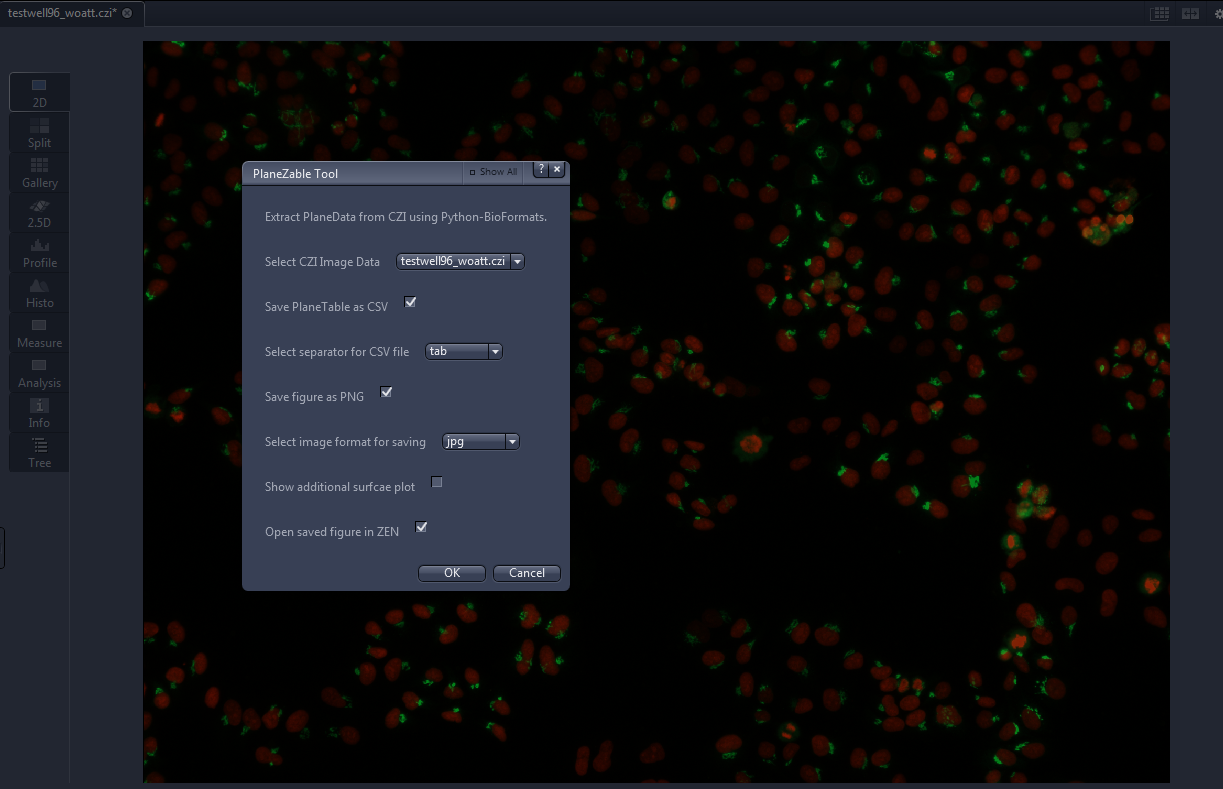Open the Select CZI Image Data dropdown
The height and width of the screenshot is (789, 1223).
point(461,261)
